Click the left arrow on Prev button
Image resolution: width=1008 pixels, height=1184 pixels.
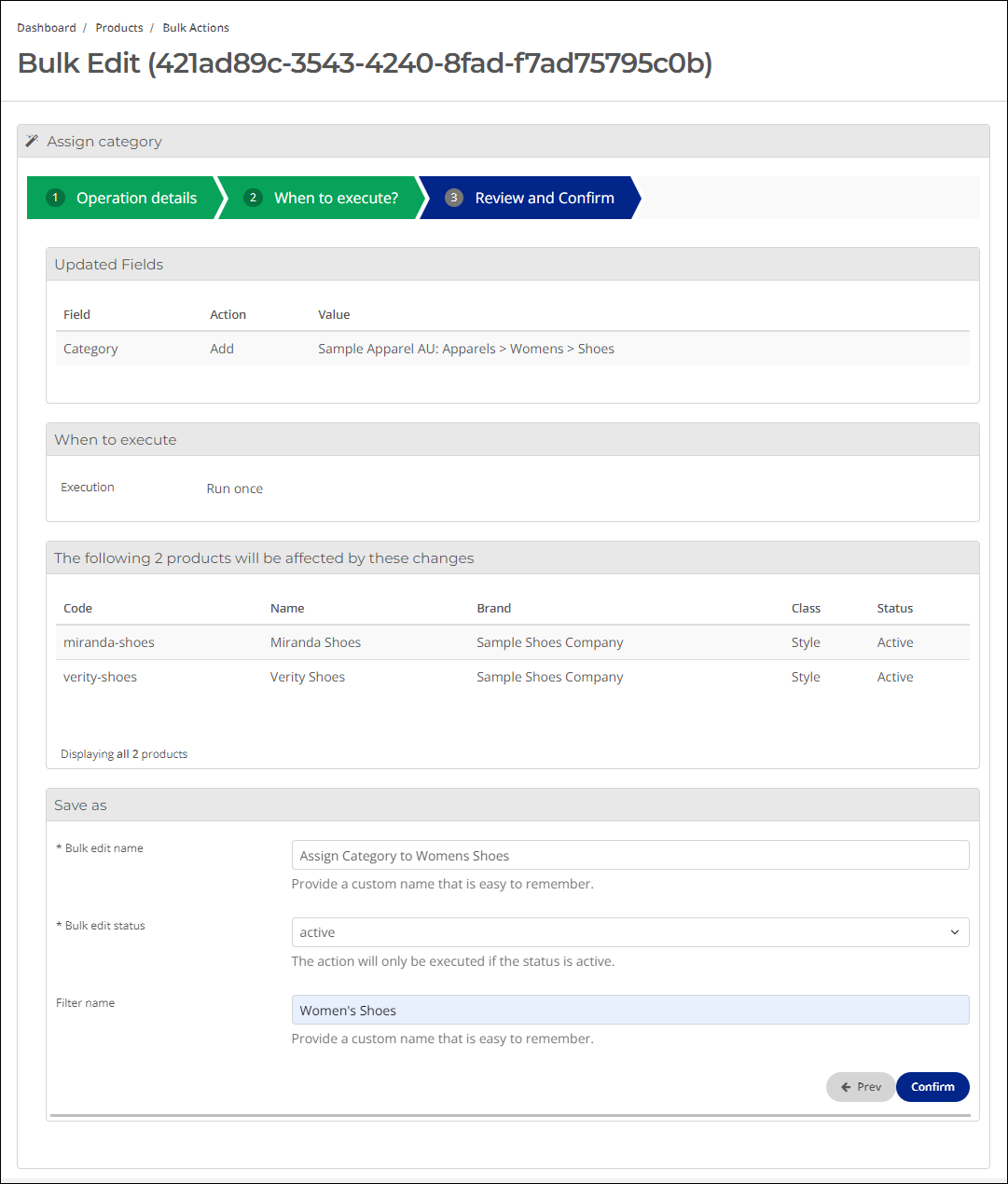(846, 1087)
